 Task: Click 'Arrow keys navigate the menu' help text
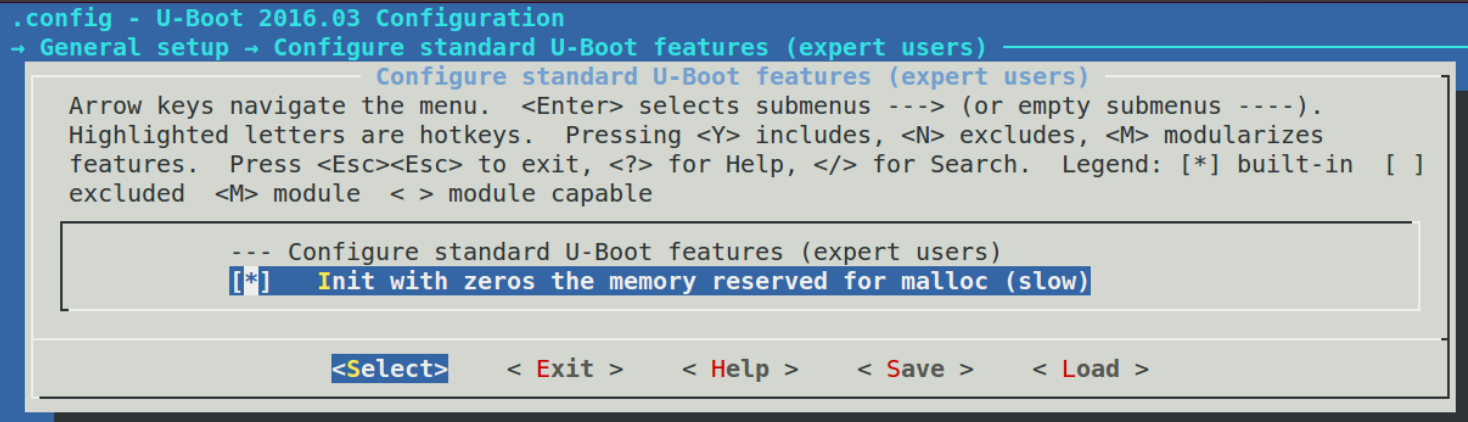point(281,106)
